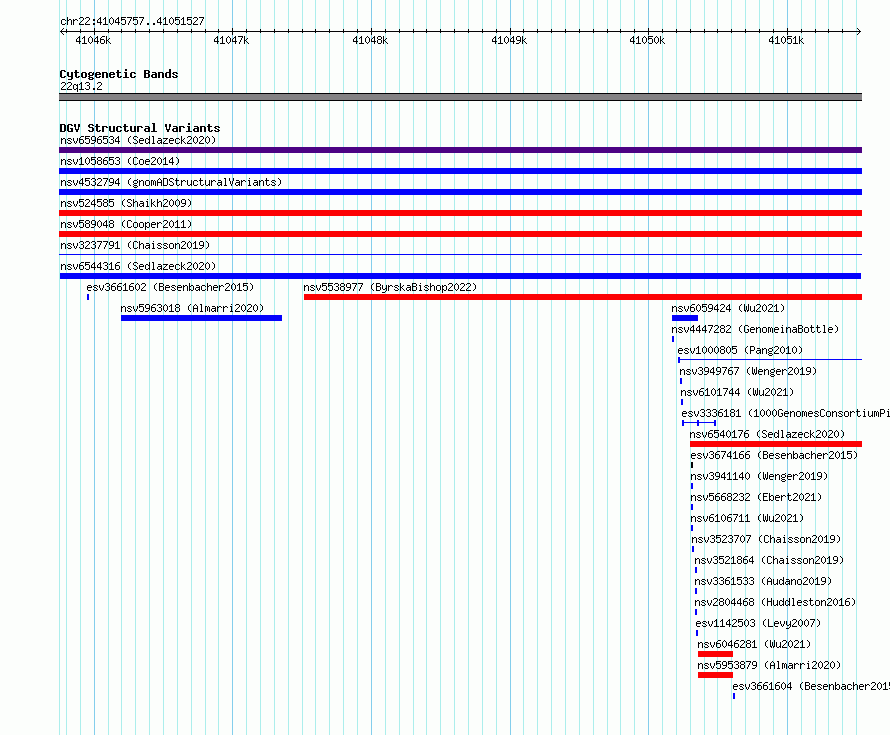Select the purple nsv6596534 variant bar

[x=460, y=150]
